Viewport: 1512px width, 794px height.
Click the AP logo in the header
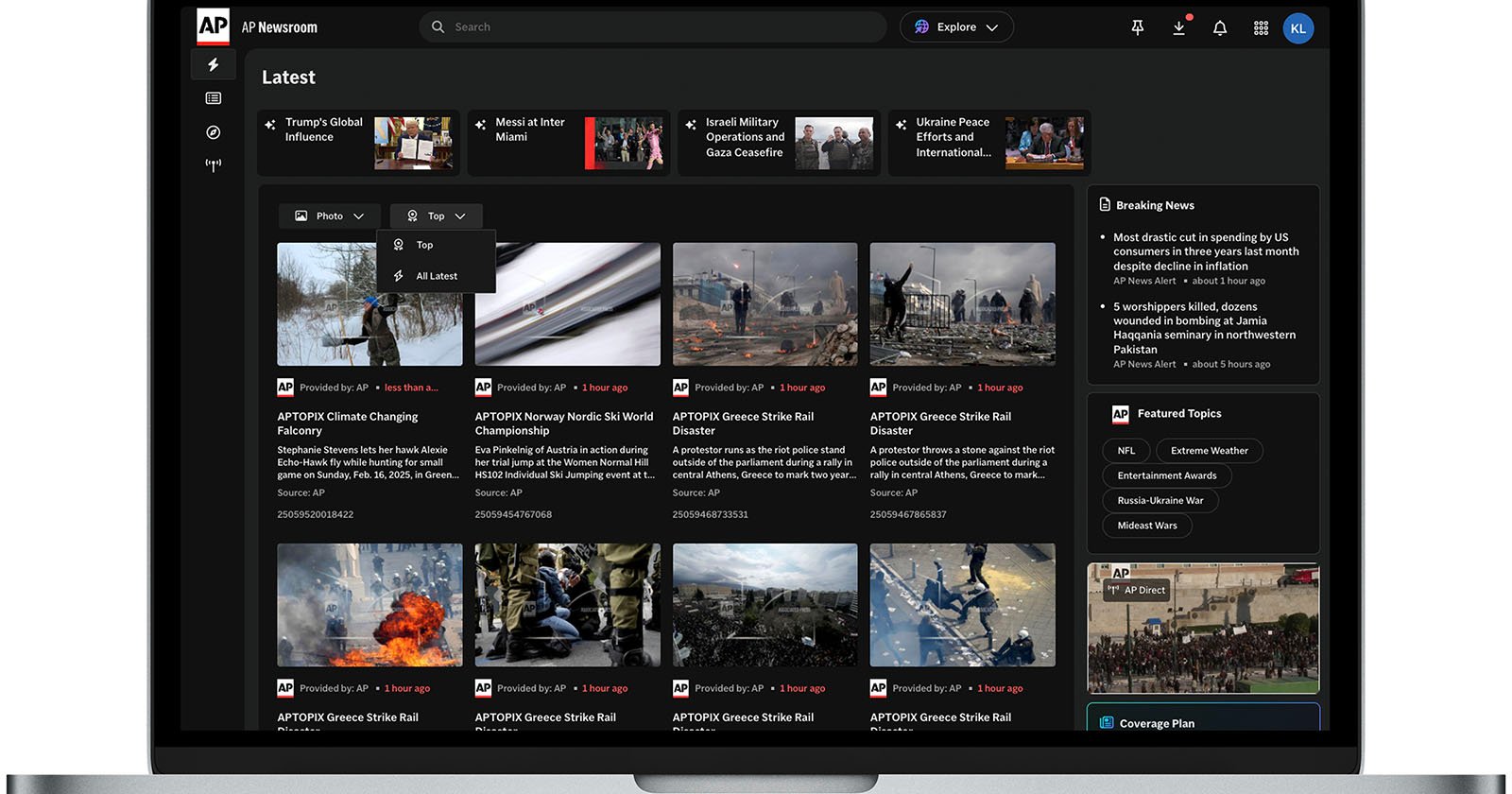213,26
